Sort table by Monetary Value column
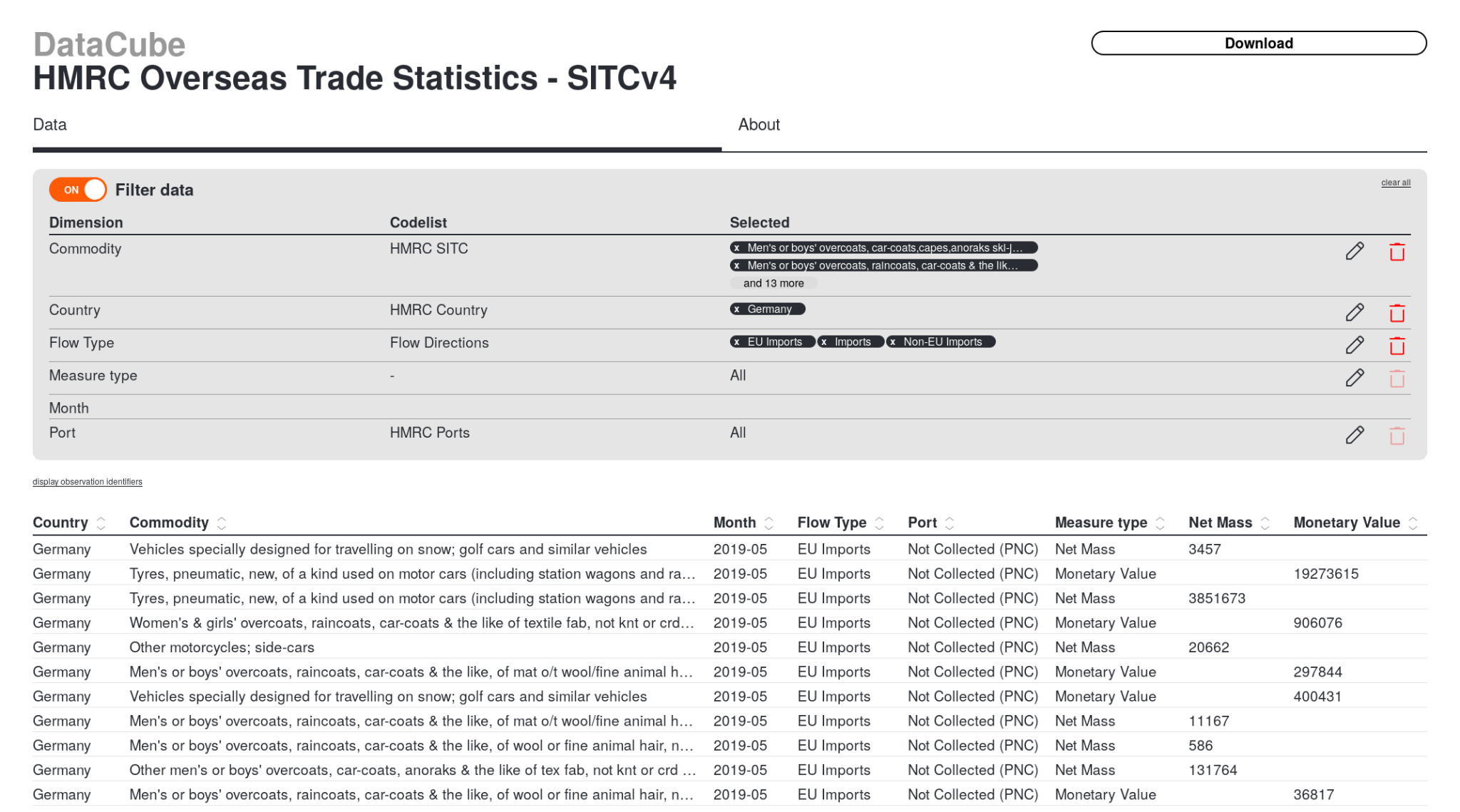Viewport: 1460px width, 812px height. (1413, 523)
